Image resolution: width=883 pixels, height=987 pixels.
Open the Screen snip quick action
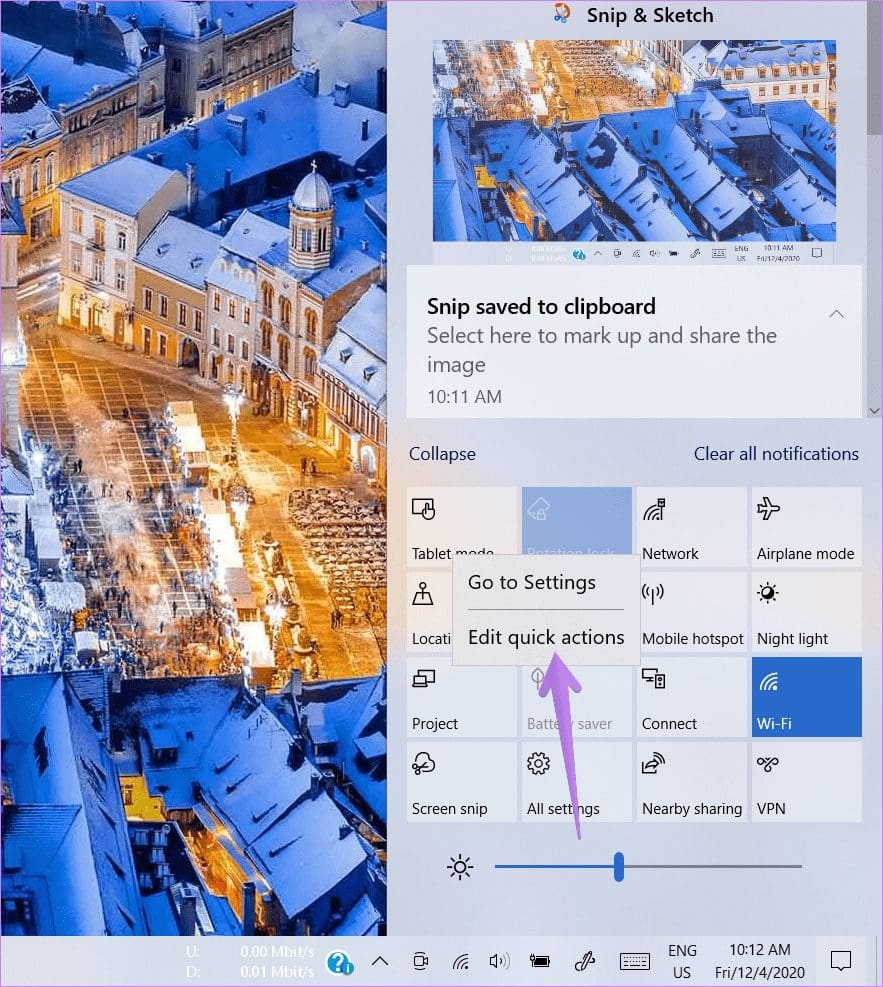461,781
